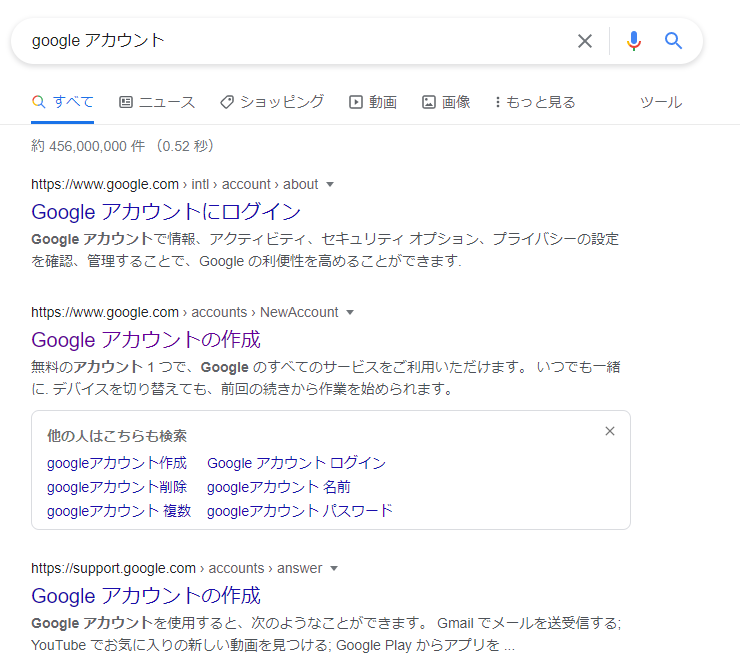
Task: Expand the arrow next to accounts › NewAccount URL
Action: (x=350, y=312)
